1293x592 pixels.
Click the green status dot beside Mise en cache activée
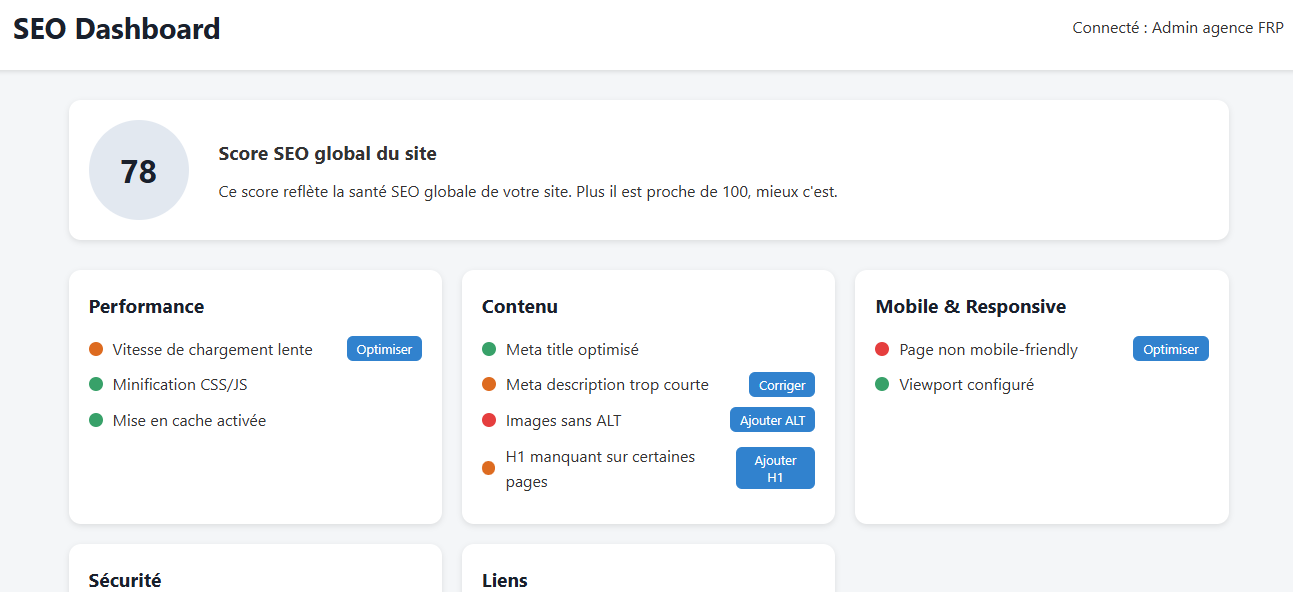coord(95,420)
